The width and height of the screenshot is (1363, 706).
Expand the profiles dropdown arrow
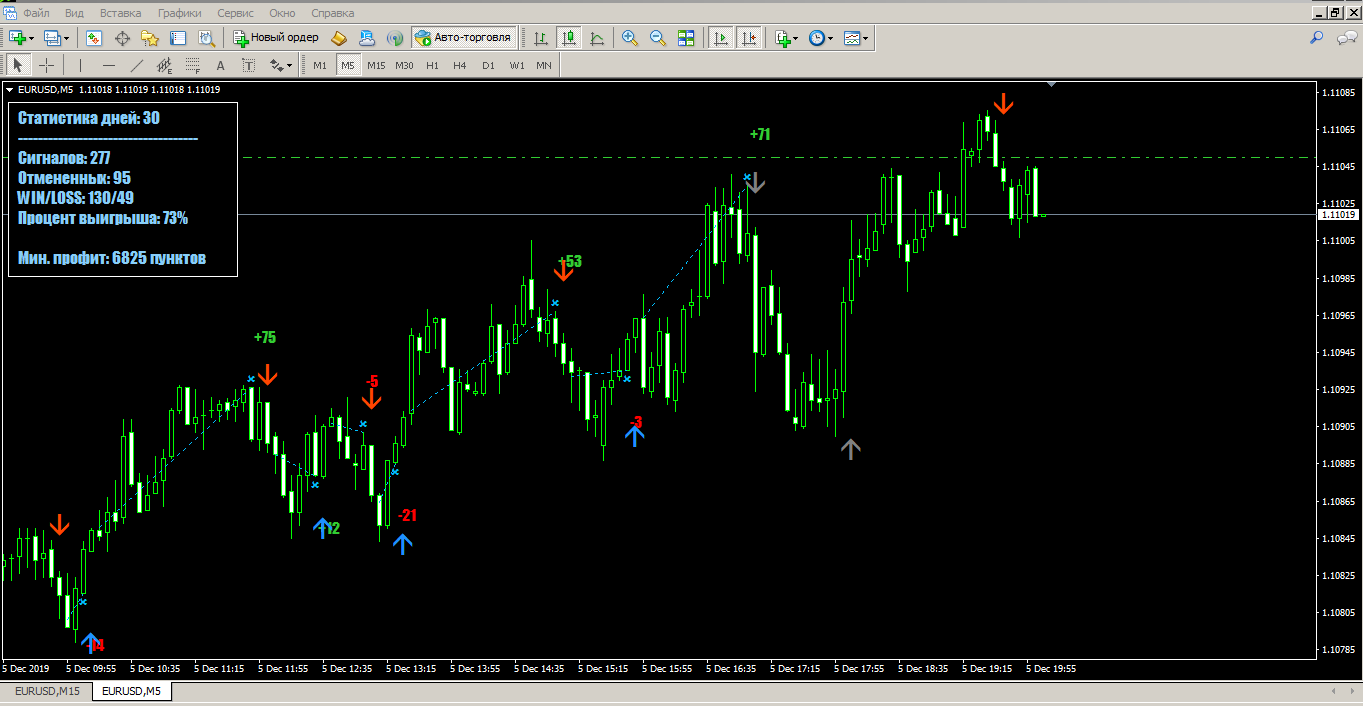click(x=67, y=38)
